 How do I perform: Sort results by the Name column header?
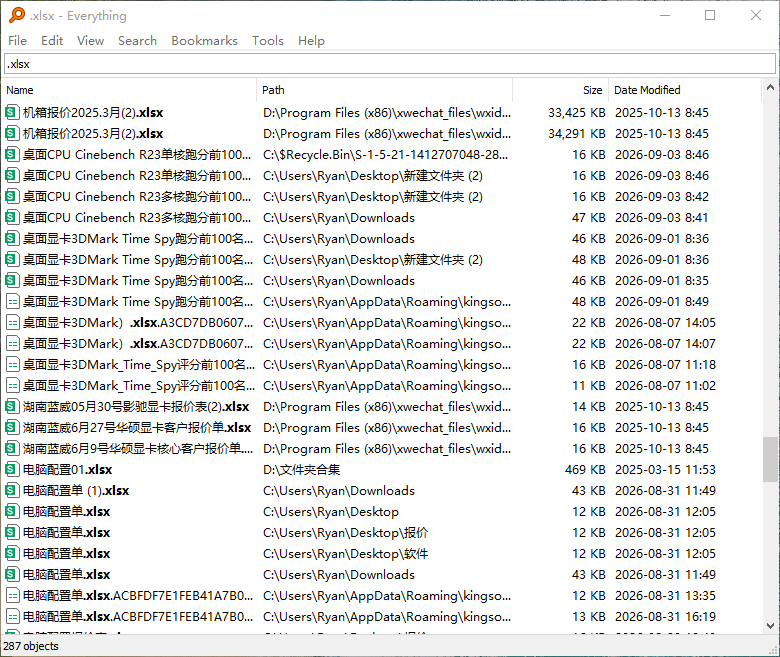tap(129, 90)
